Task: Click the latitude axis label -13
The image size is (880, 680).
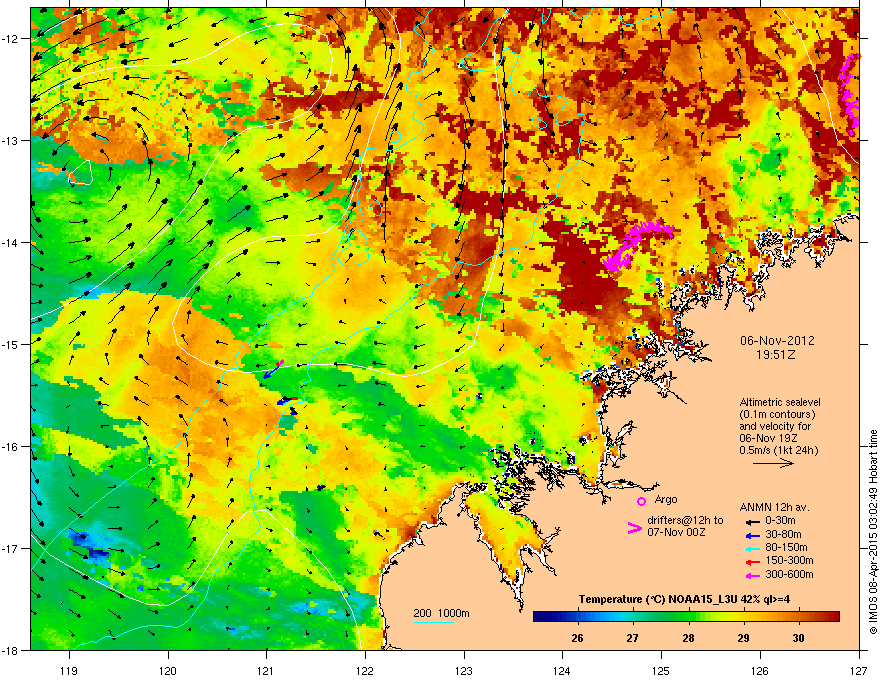Action: 11,140
